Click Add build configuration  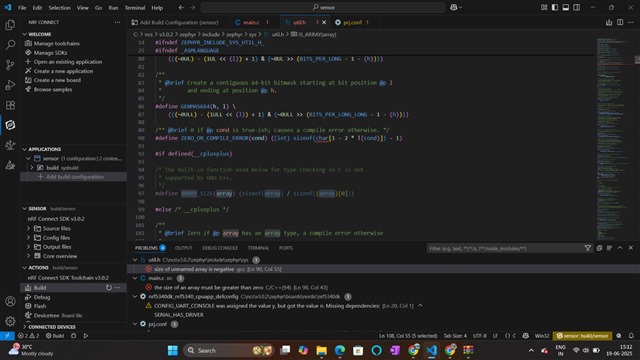(75, 177)
